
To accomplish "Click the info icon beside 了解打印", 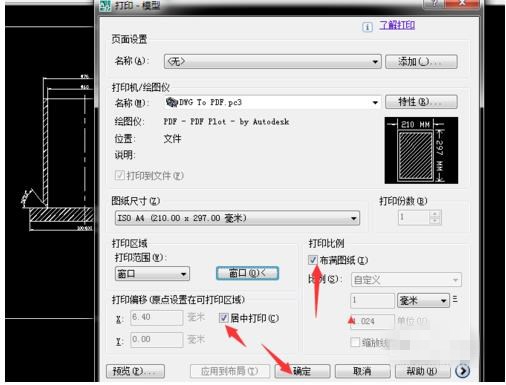I will 367,27.
